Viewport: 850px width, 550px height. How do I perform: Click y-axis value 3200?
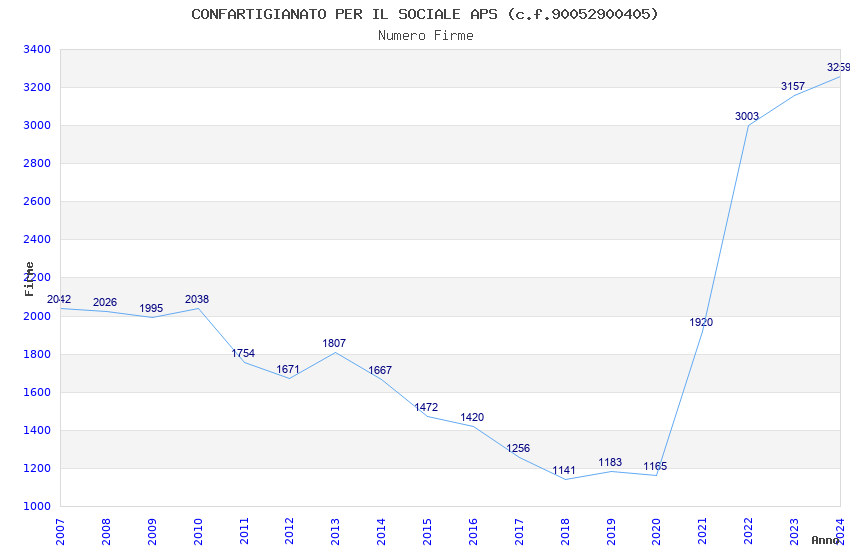pyautogui.click(x=37, y=87)
